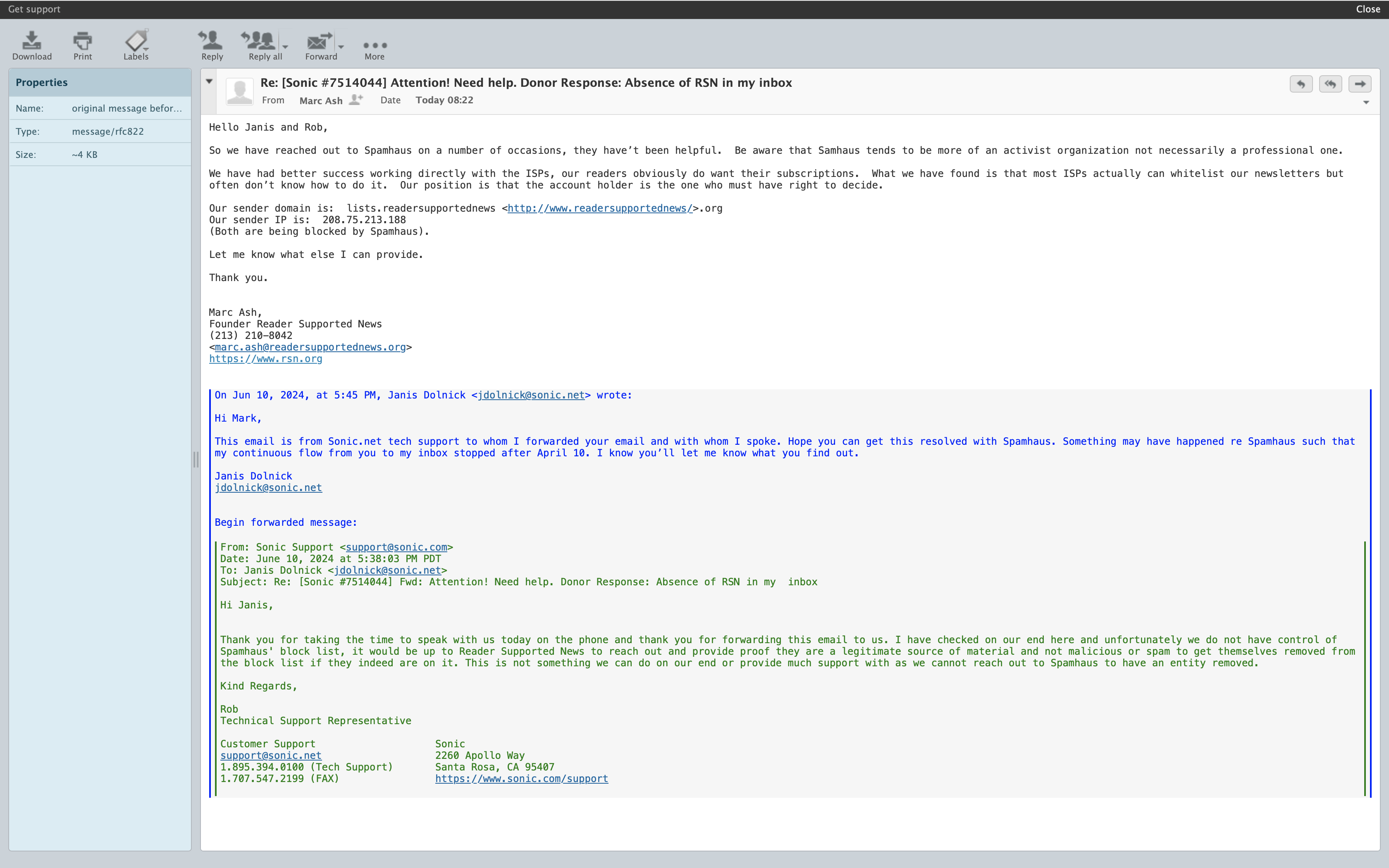Open https://www.sonic.com/support link
This screenshot has height=868, width=1389.
pyautogui.click(x=522, y=778)
